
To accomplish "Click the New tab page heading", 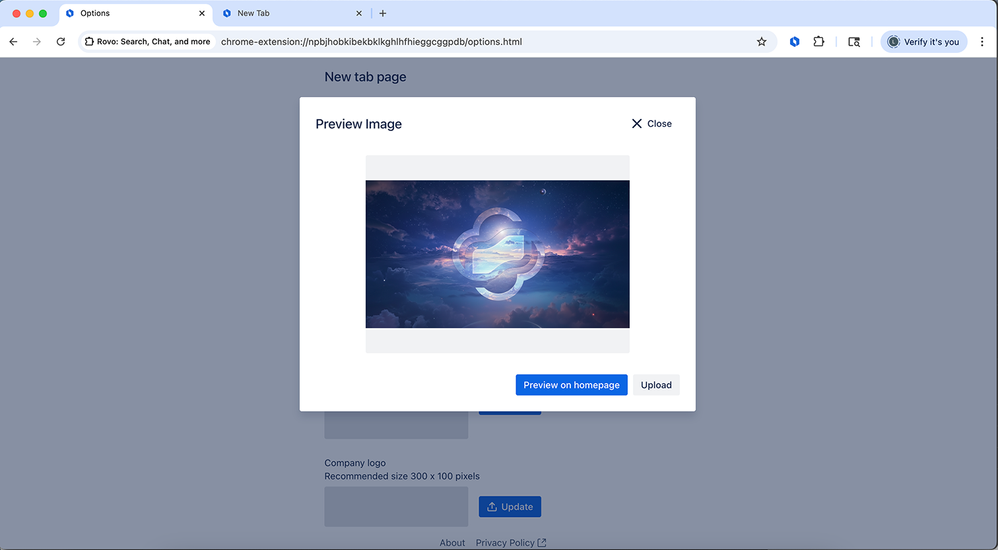I will [365, 77].
